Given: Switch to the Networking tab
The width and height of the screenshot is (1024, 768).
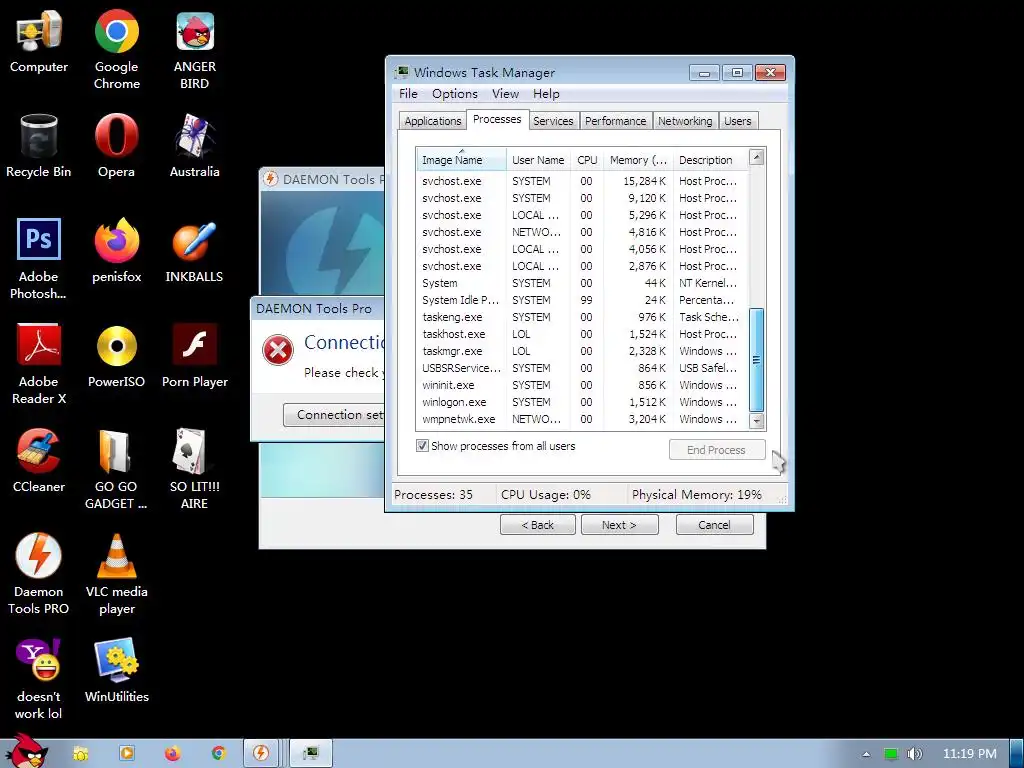Looking at the screenshot, I should pyautogui.click(x=685, y=121).
